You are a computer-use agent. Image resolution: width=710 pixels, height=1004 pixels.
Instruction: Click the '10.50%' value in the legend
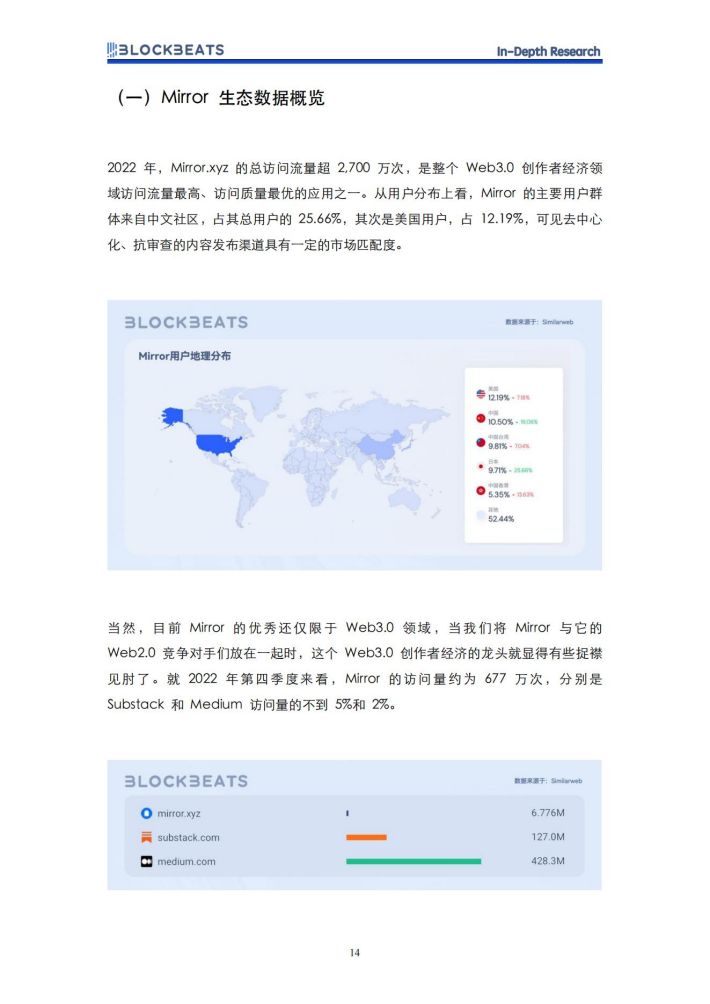pyautogui.click(x=501, y=422)
